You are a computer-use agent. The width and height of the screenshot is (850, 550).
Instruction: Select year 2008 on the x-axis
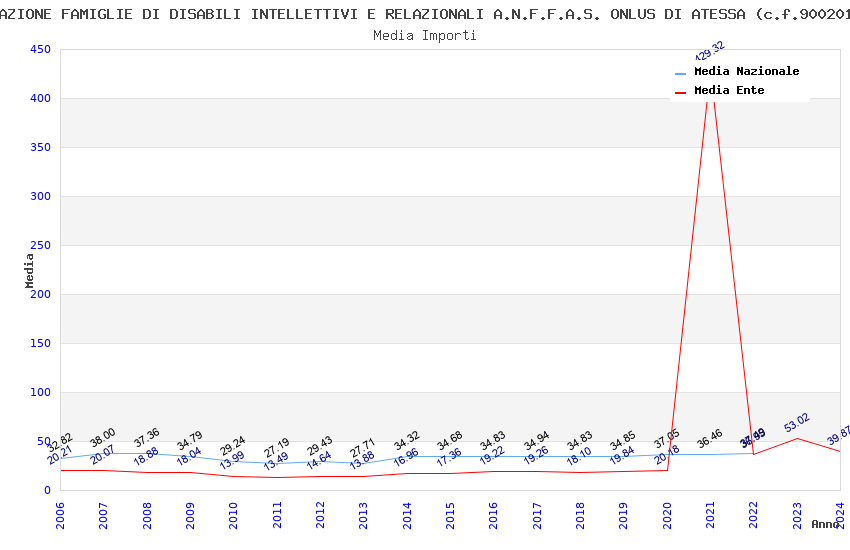click(x=147, y=515)
